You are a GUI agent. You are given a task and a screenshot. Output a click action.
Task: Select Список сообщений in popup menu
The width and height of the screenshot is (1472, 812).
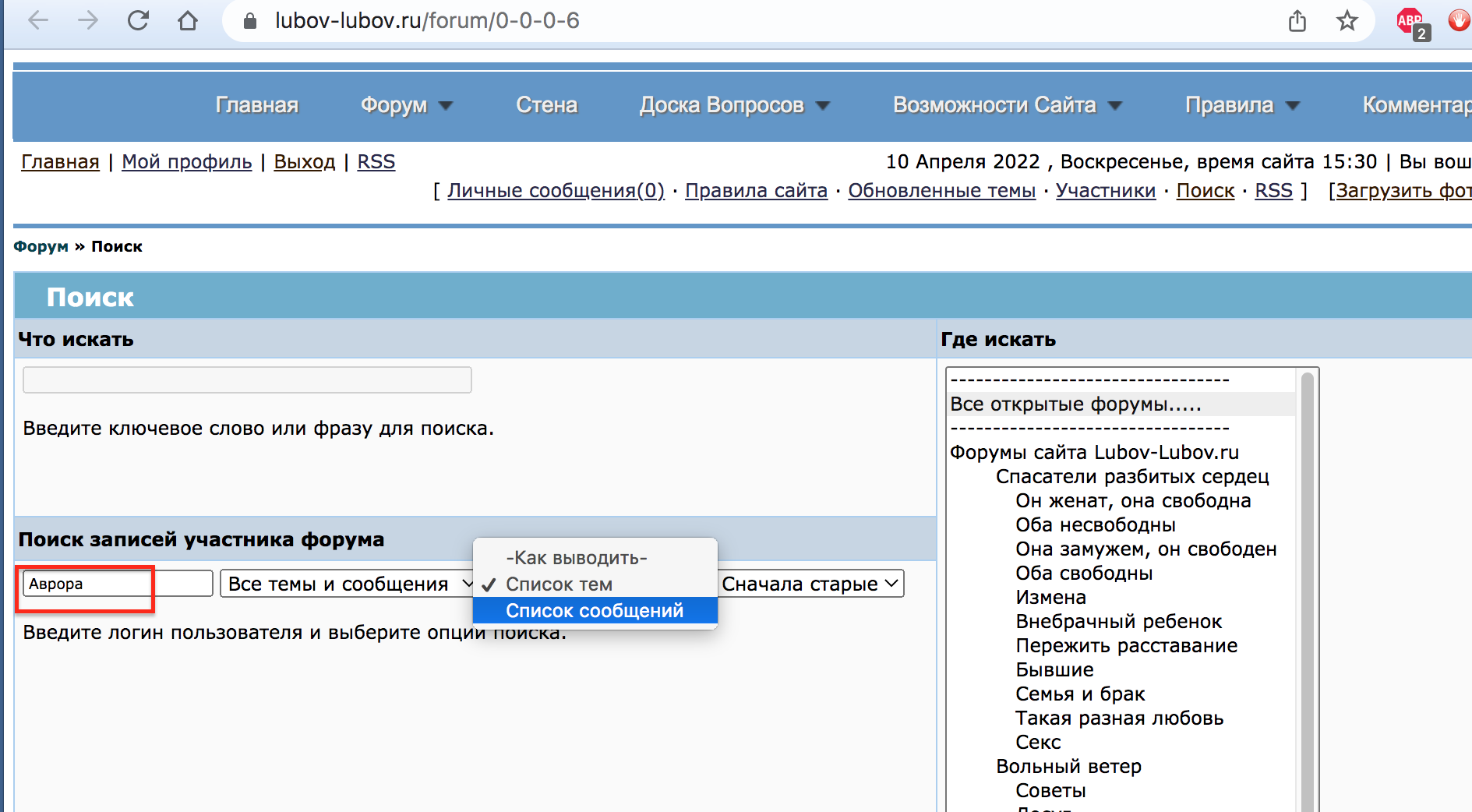point(595,610)
